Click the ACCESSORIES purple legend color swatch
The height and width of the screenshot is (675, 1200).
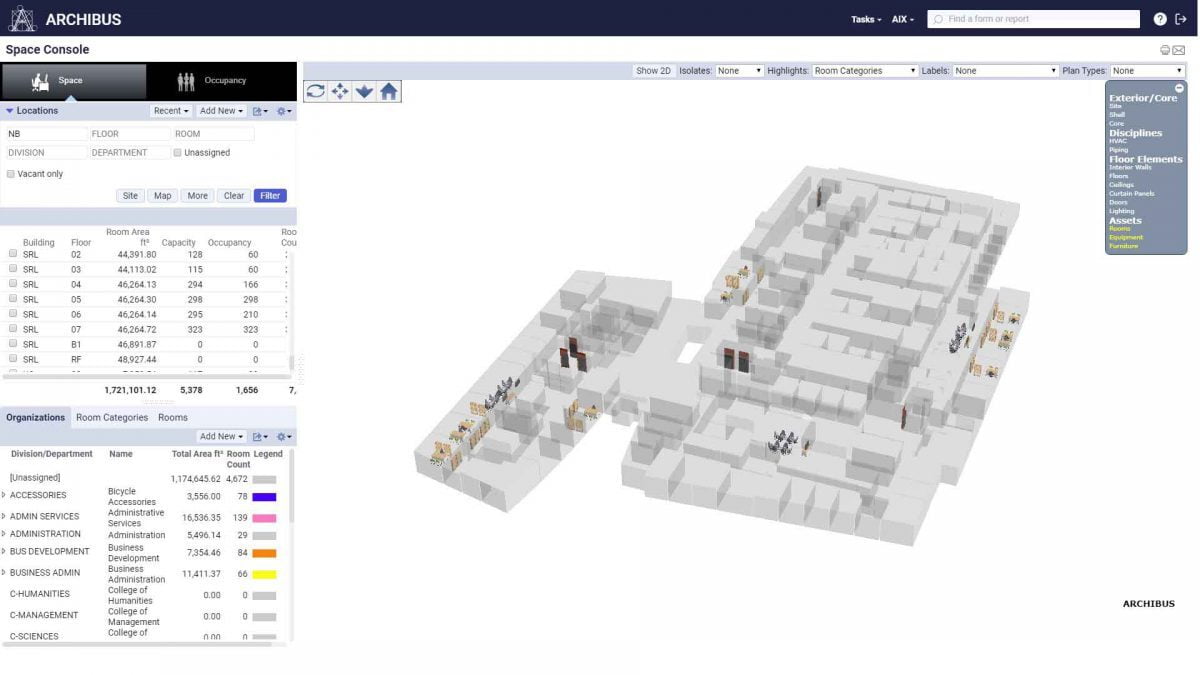pos(263,495)
